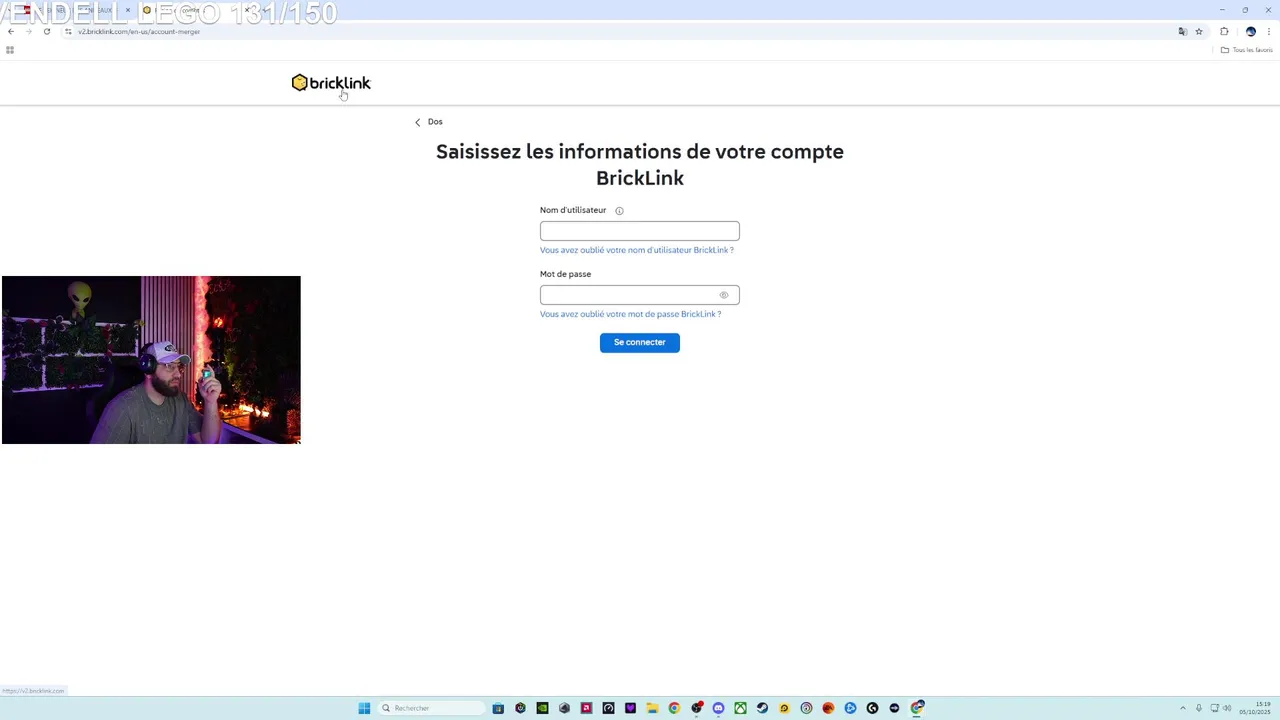Viewport: 1280px width, 720px height.
Task: Focus the Mot de passe input field
Action: tap(640, 295)
